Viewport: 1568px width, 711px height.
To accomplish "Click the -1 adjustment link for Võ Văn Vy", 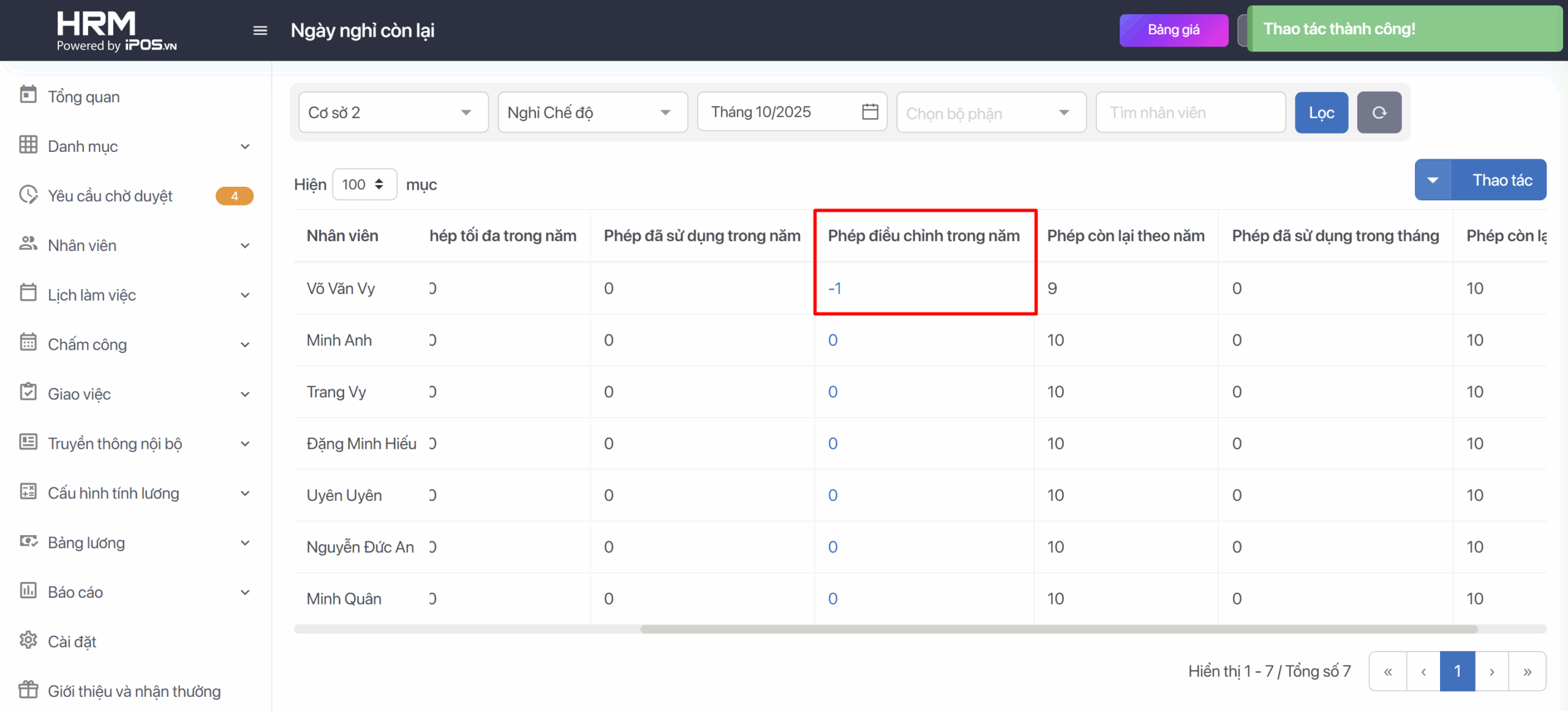I will [x=835, y=288].
